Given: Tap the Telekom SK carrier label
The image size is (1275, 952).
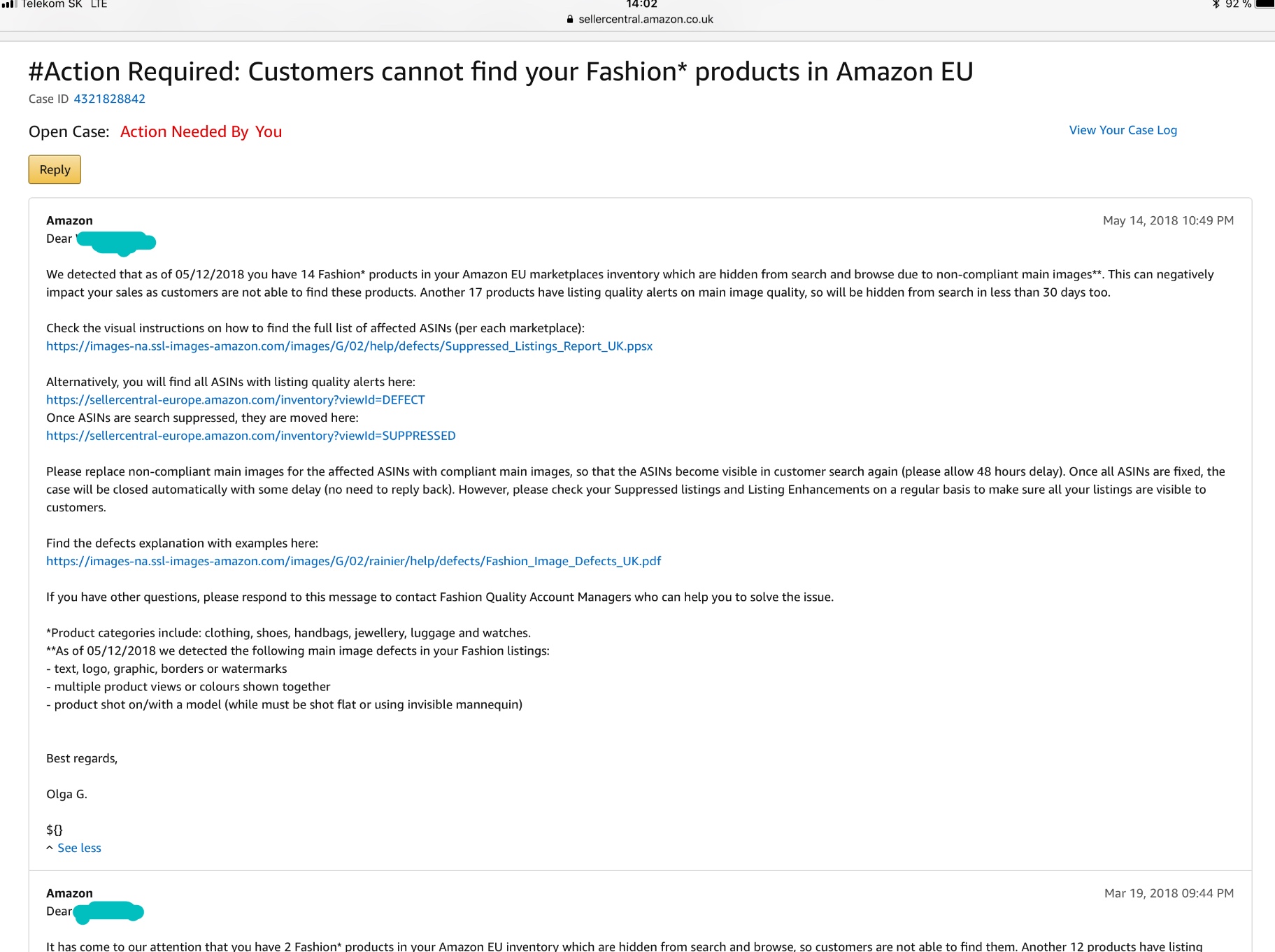Looking at the screenshot, I should (52, 4).
